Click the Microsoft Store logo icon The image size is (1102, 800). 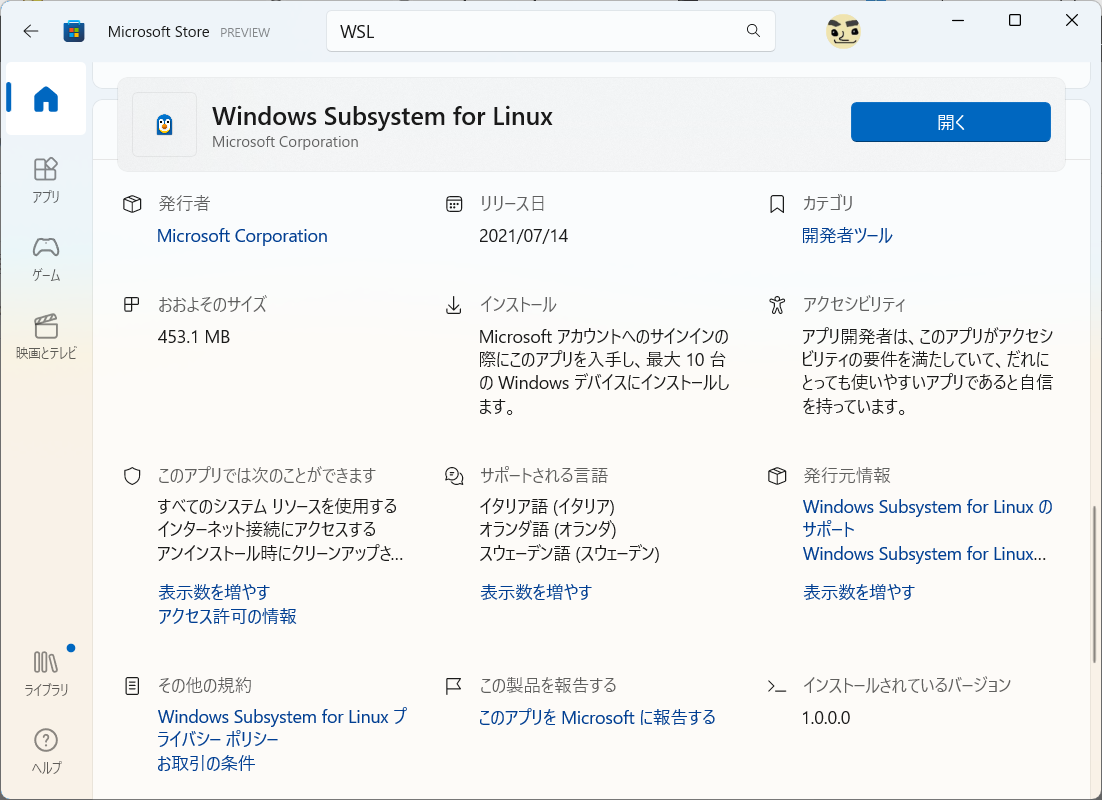tap(74, 32)
